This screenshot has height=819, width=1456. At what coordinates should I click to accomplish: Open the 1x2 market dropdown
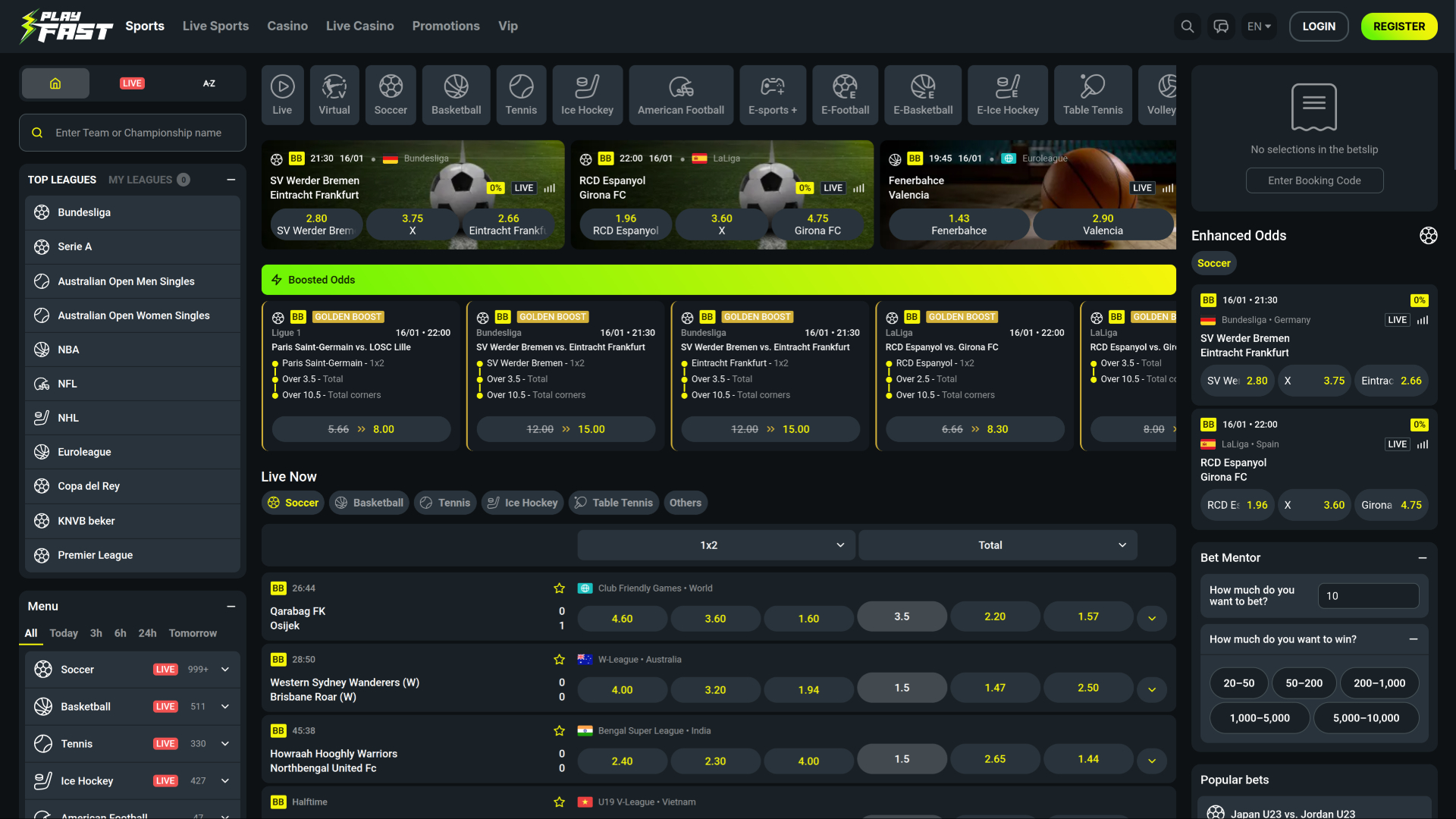point(715,544)
